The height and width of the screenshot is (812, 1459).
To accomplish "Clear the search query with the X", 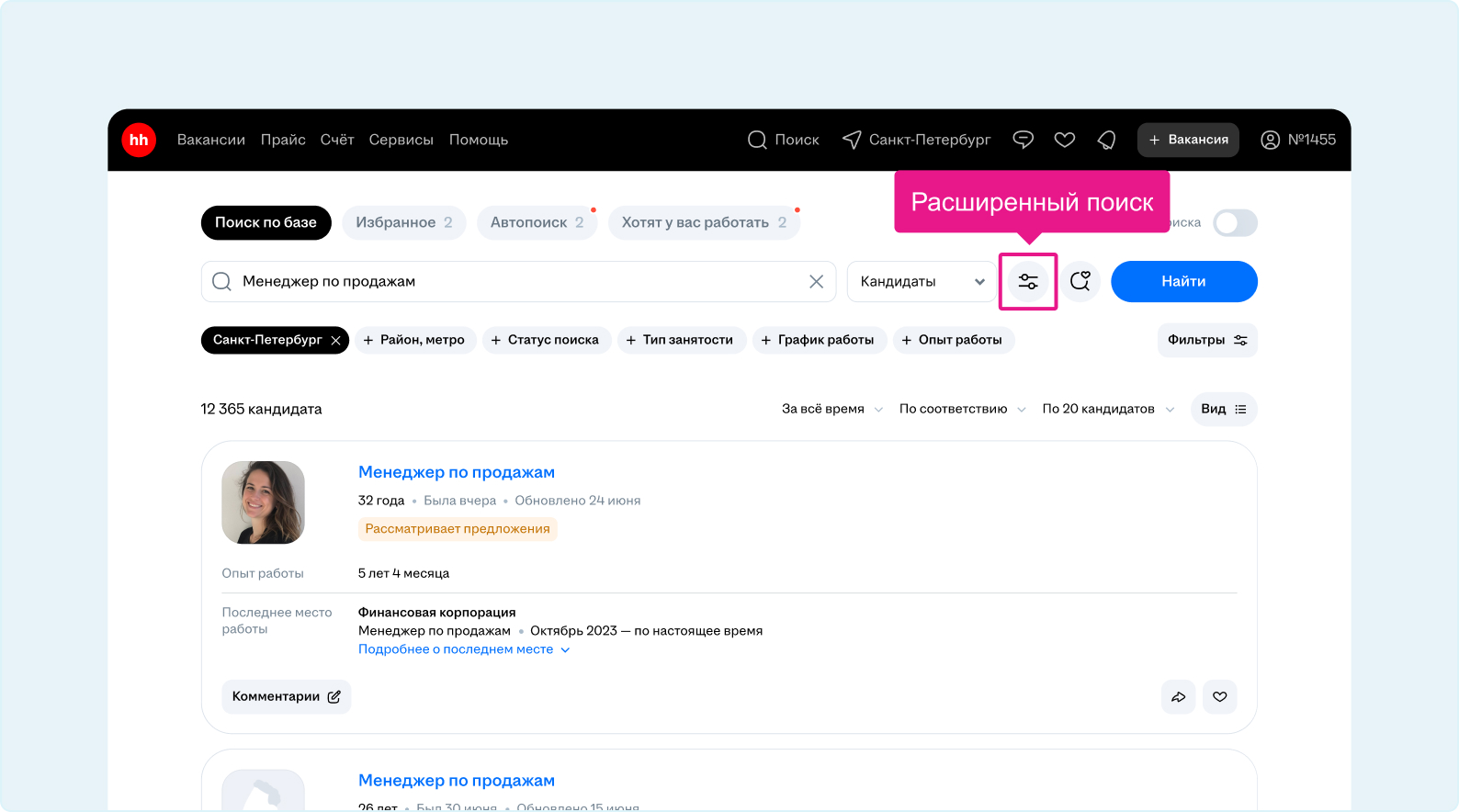I will [816, 281].
